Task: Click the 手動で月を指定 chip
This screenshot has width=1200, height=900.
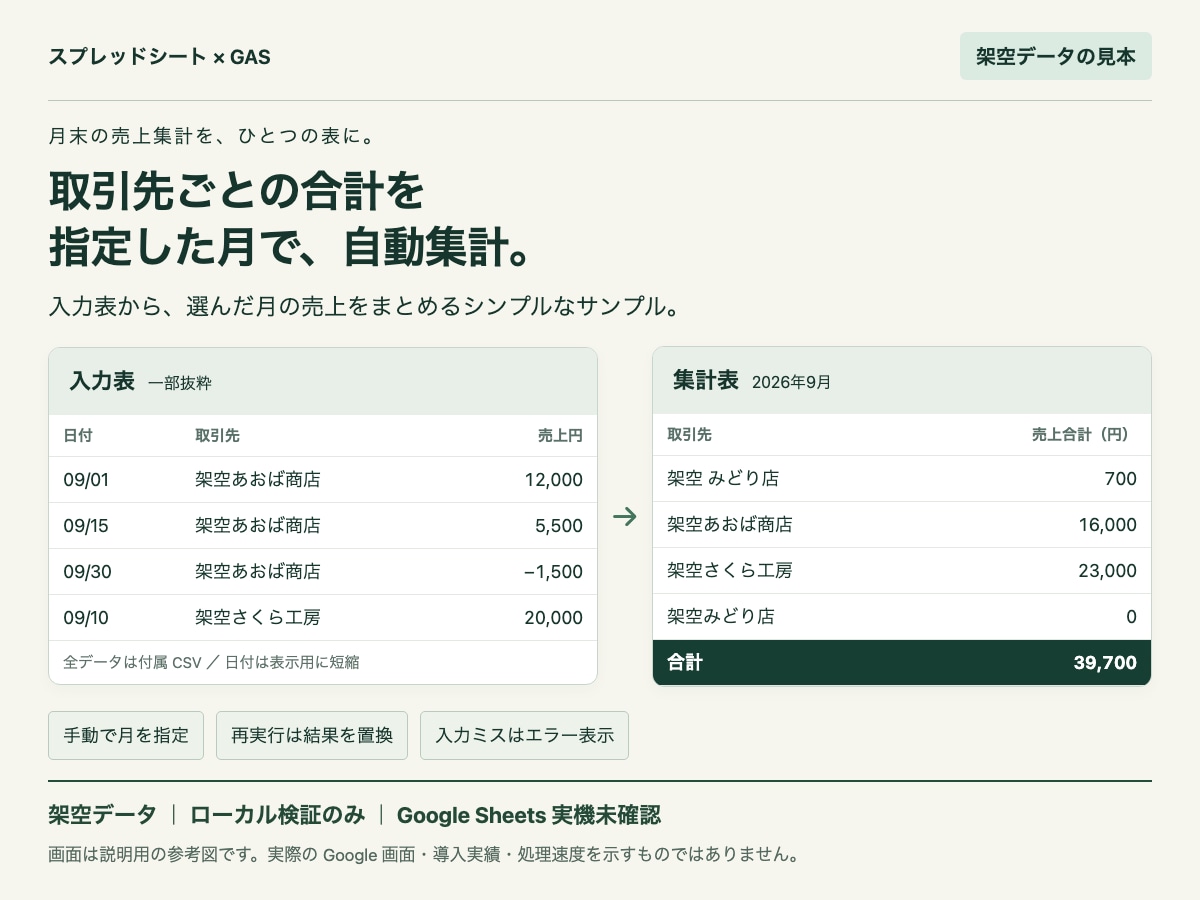Action: [x=126, y=736]
